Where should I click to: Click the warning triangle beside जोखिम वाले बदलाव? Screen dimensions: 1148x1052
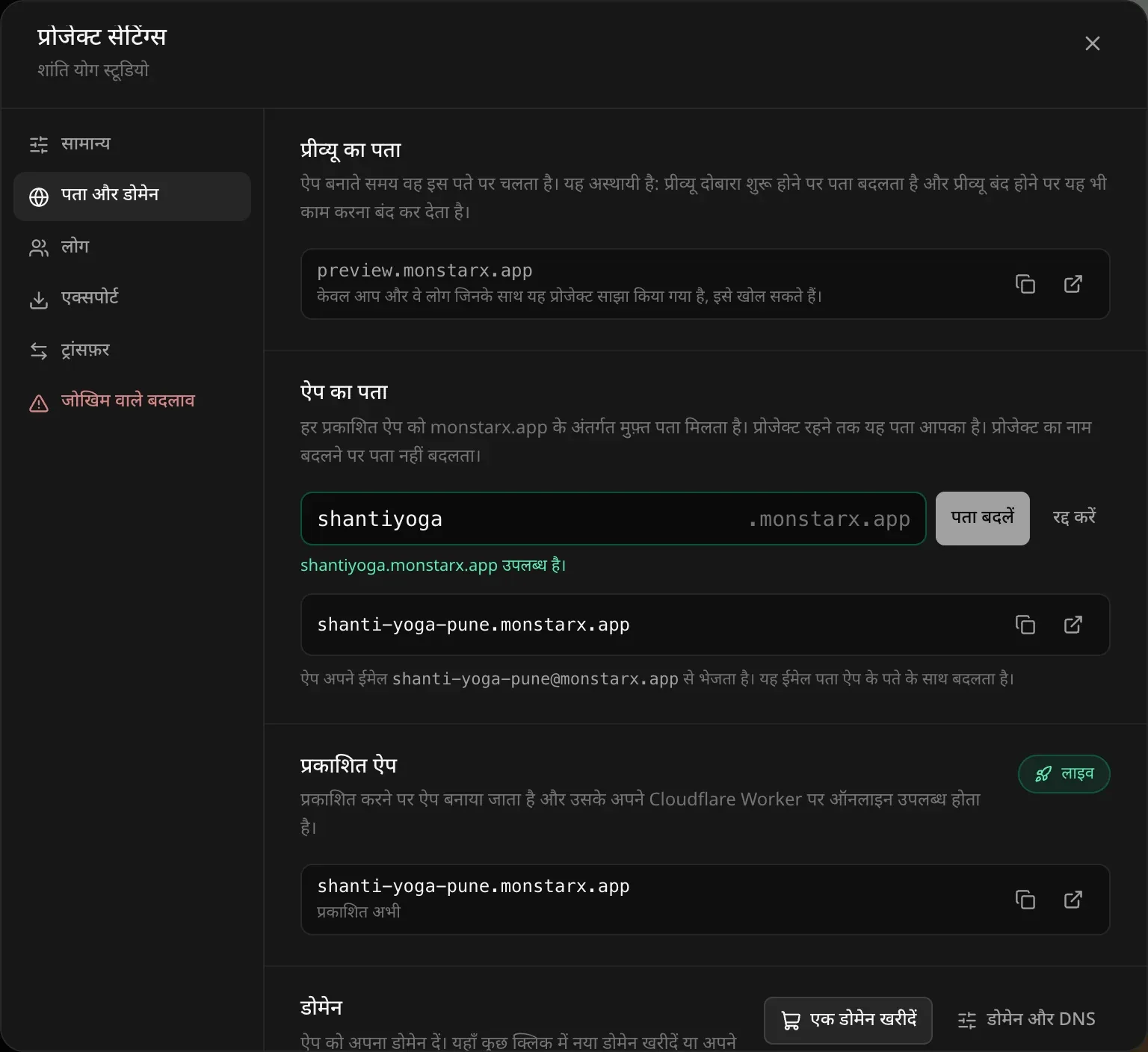tap(39, 403)
